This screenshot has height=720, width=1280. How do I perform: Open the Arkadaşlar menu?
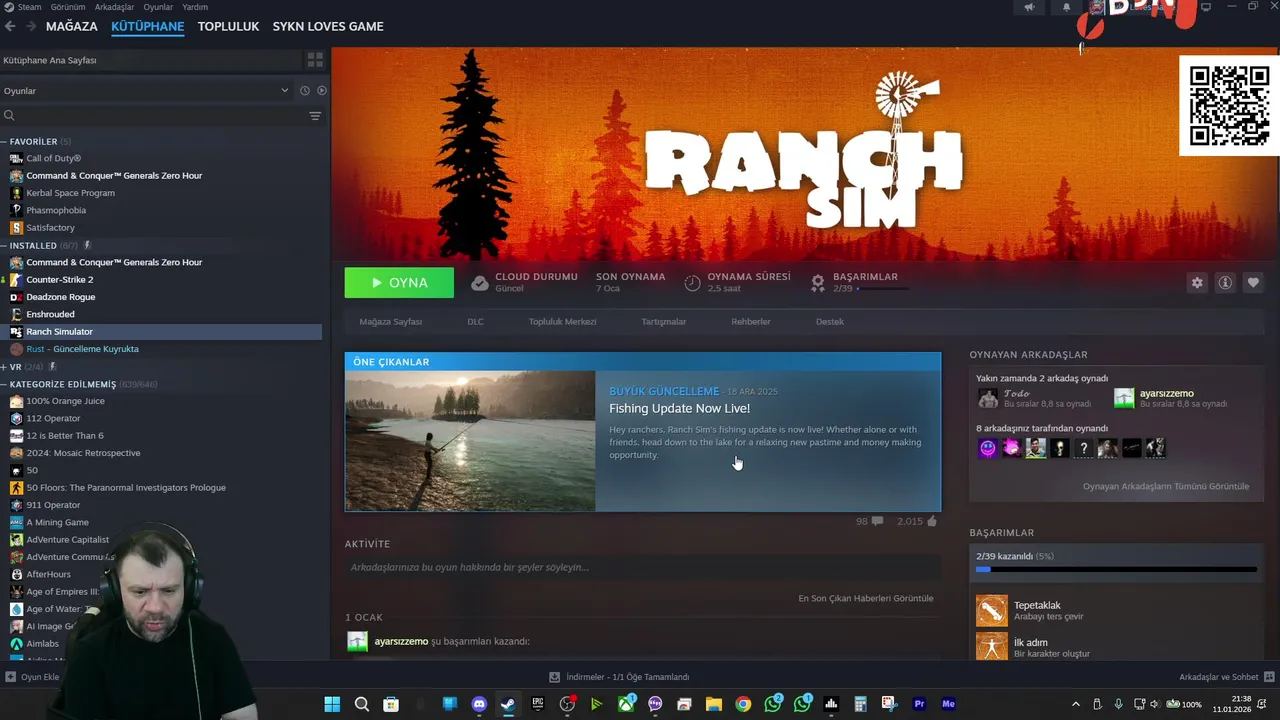[x=114, y=7]
